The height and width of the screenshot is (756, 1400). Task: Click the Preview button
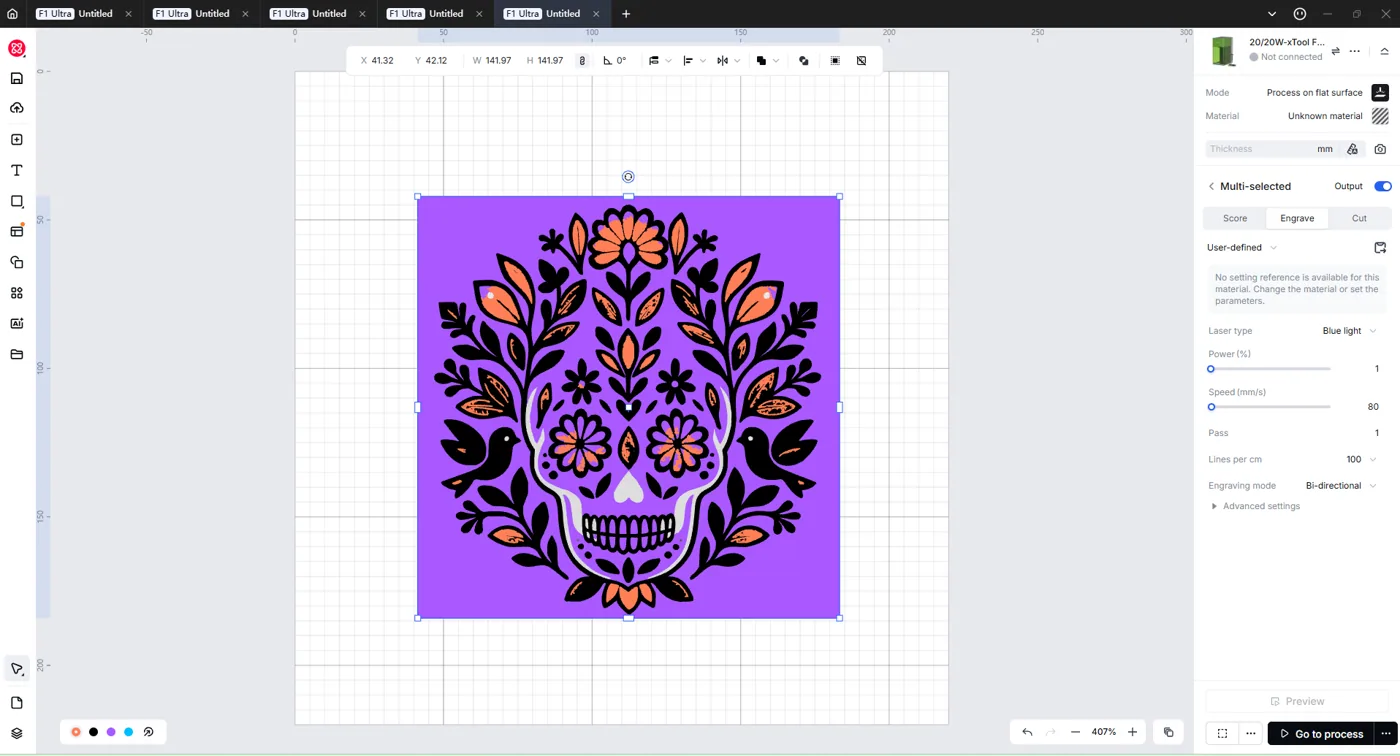[1297, 701]
